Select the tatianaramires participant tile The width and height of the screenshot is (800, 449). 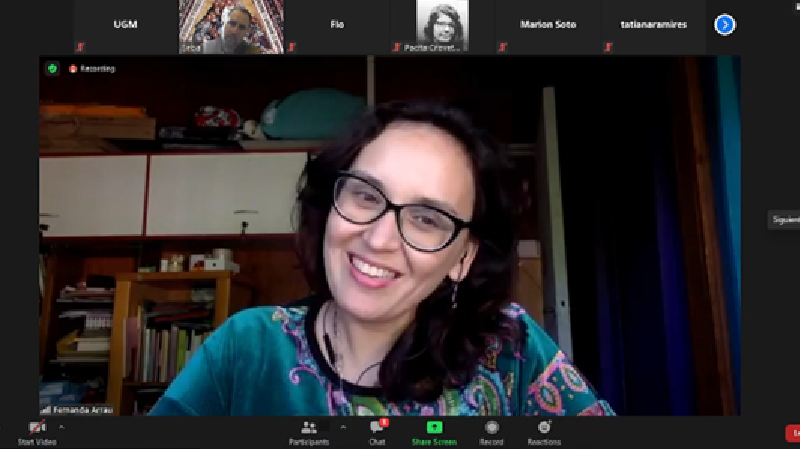pyautogui.click(x=654, y=27)
